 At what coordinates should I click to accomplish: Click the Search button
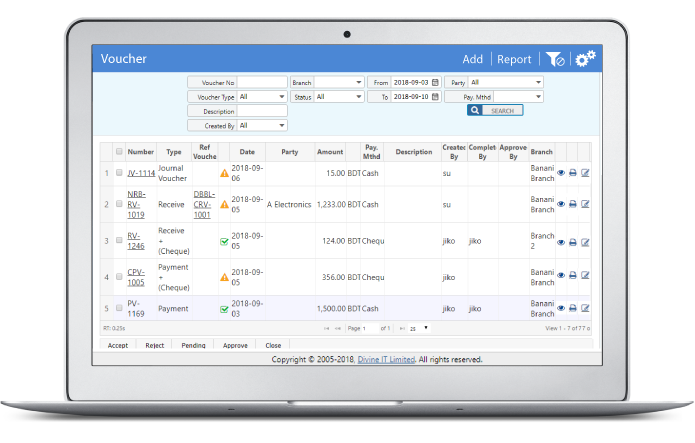[x=495, y=110]
